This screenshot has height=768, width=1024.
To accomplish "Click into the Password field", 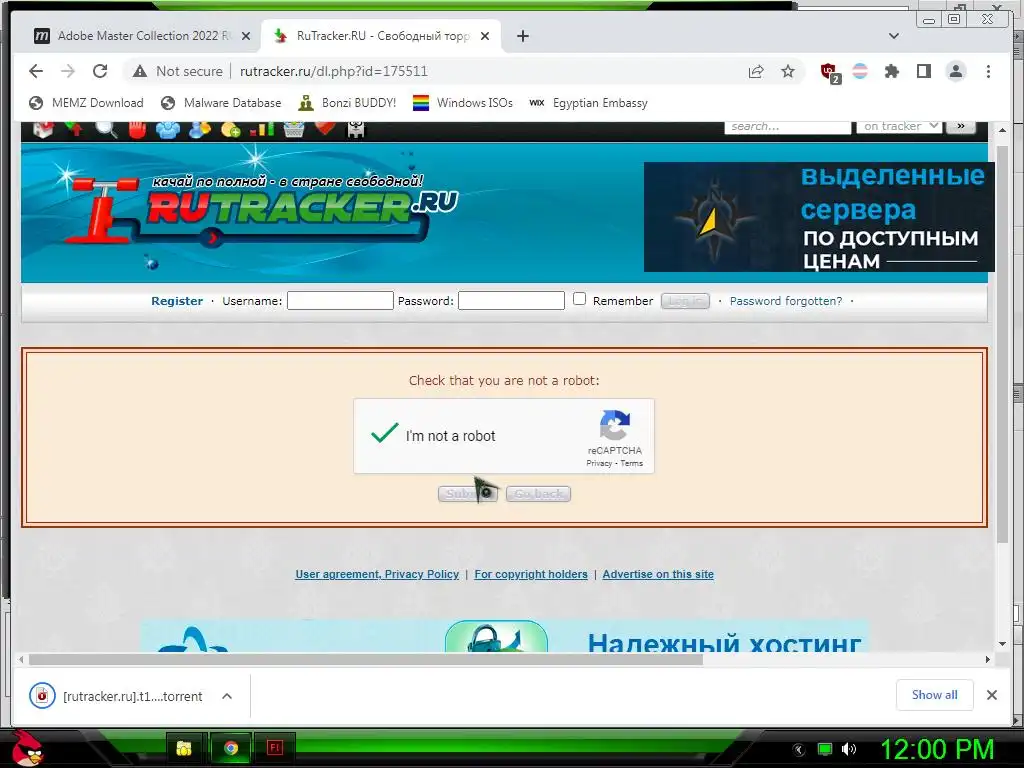I will click(x=511, y=300).
